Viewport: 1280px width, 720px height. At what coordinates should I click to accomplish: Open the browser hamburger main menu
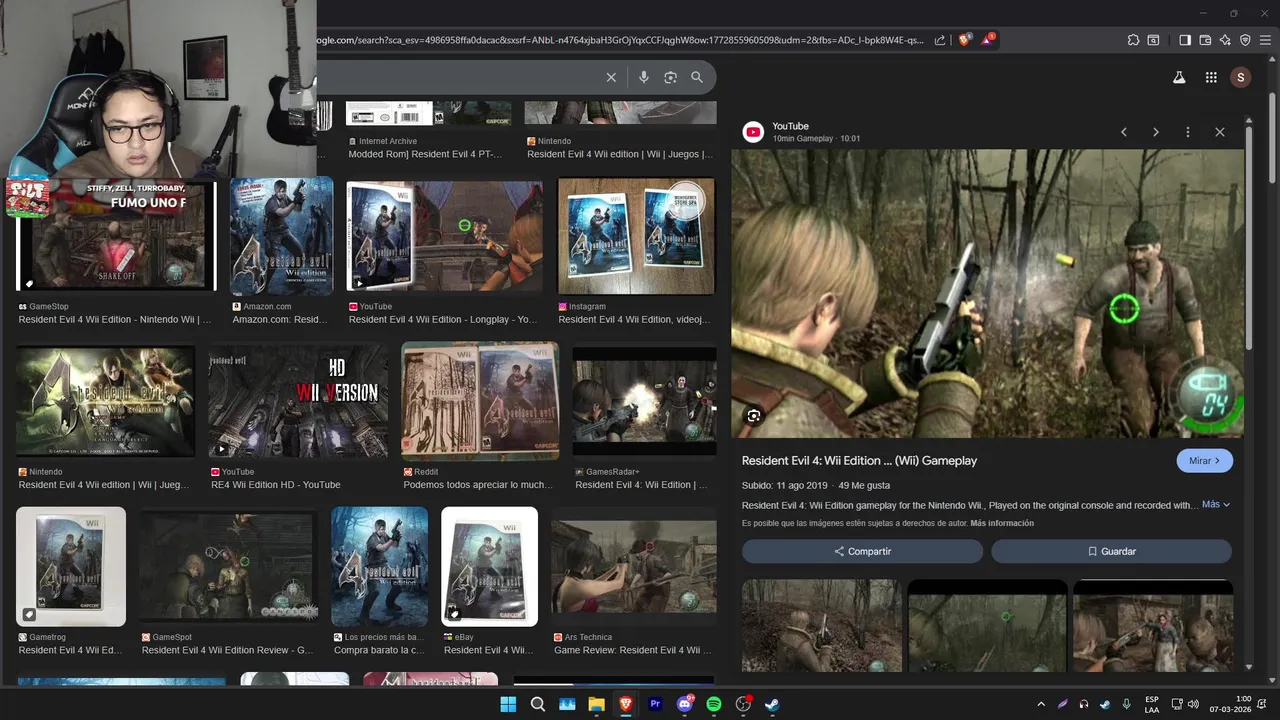(1265, 40)
